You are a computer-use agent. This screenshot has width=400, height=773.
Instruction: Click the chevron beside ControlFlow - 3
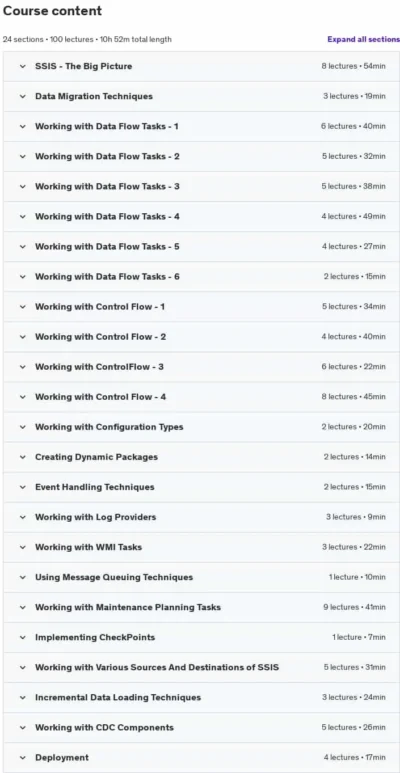click(x=22, y=367)
